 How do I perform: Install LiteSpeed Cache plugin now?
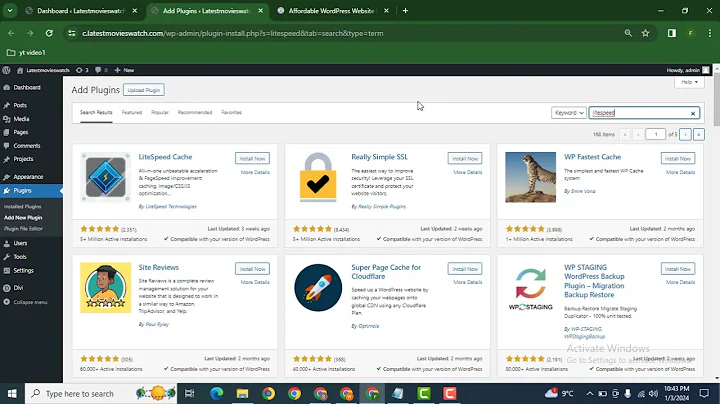click(252, 158)
